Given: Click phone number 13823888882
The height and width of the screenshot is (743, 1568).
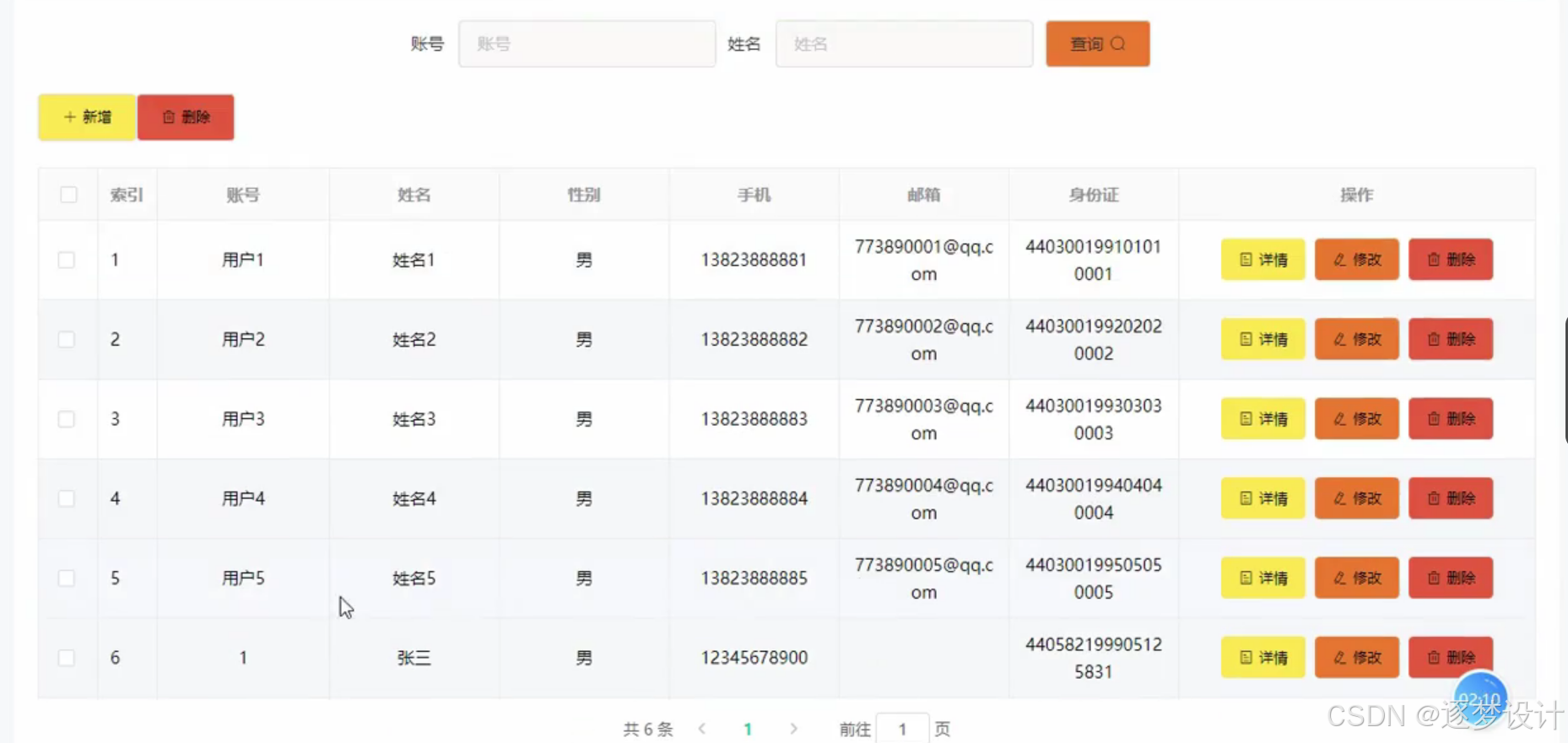Looking at the screenshot, I should (754, 339).
